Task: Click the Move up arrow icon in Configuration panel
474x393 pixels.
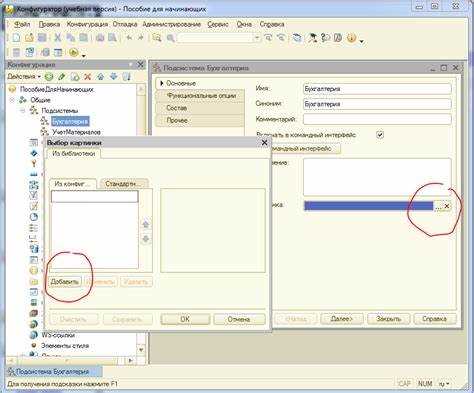Action: 101,77
